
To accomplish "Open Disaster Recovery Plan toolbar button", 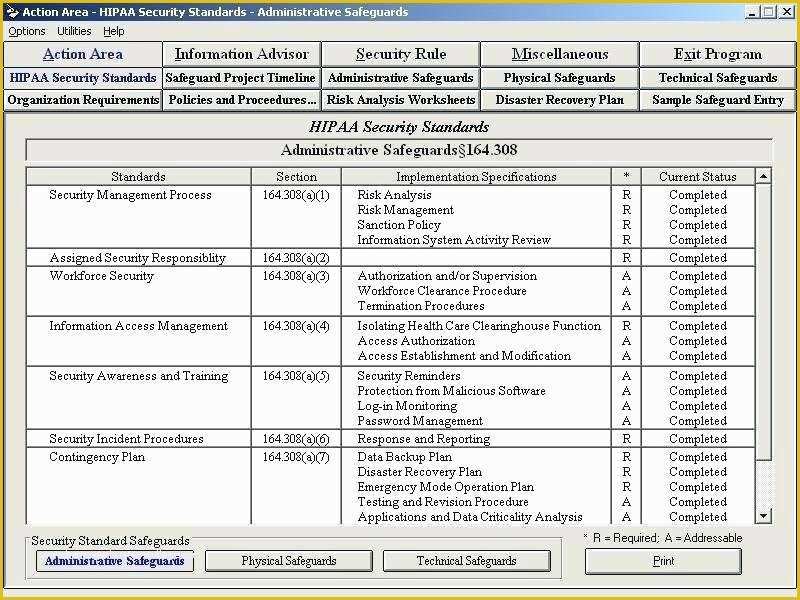I will point(560,100).
